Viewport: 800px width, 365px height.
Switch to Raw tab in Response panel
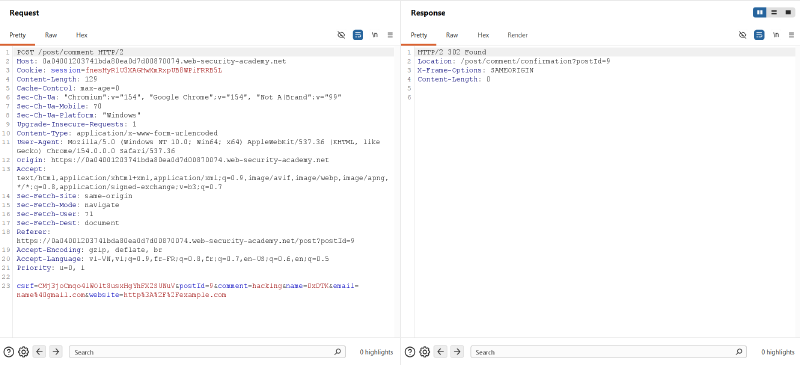452,35
